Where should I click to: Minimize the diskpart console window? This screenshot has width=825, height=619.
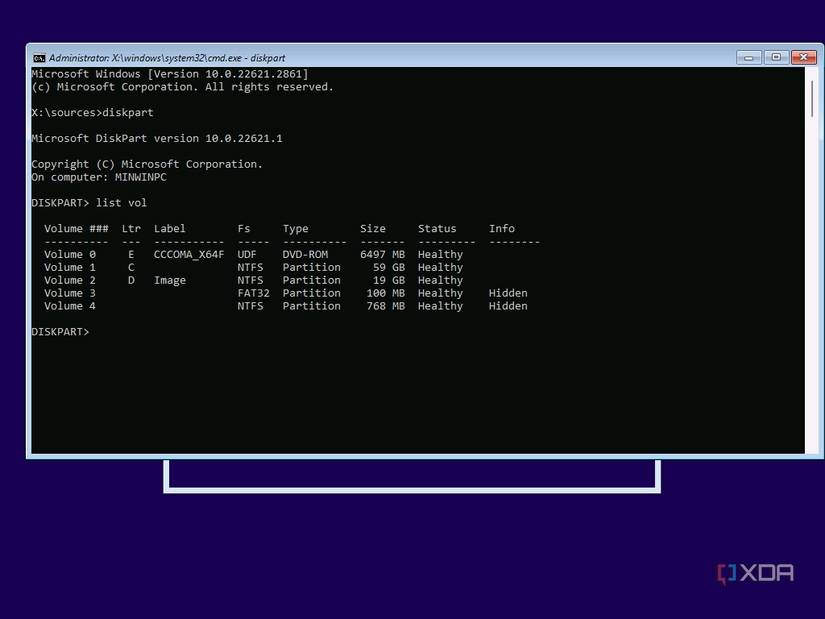[748, 57]
